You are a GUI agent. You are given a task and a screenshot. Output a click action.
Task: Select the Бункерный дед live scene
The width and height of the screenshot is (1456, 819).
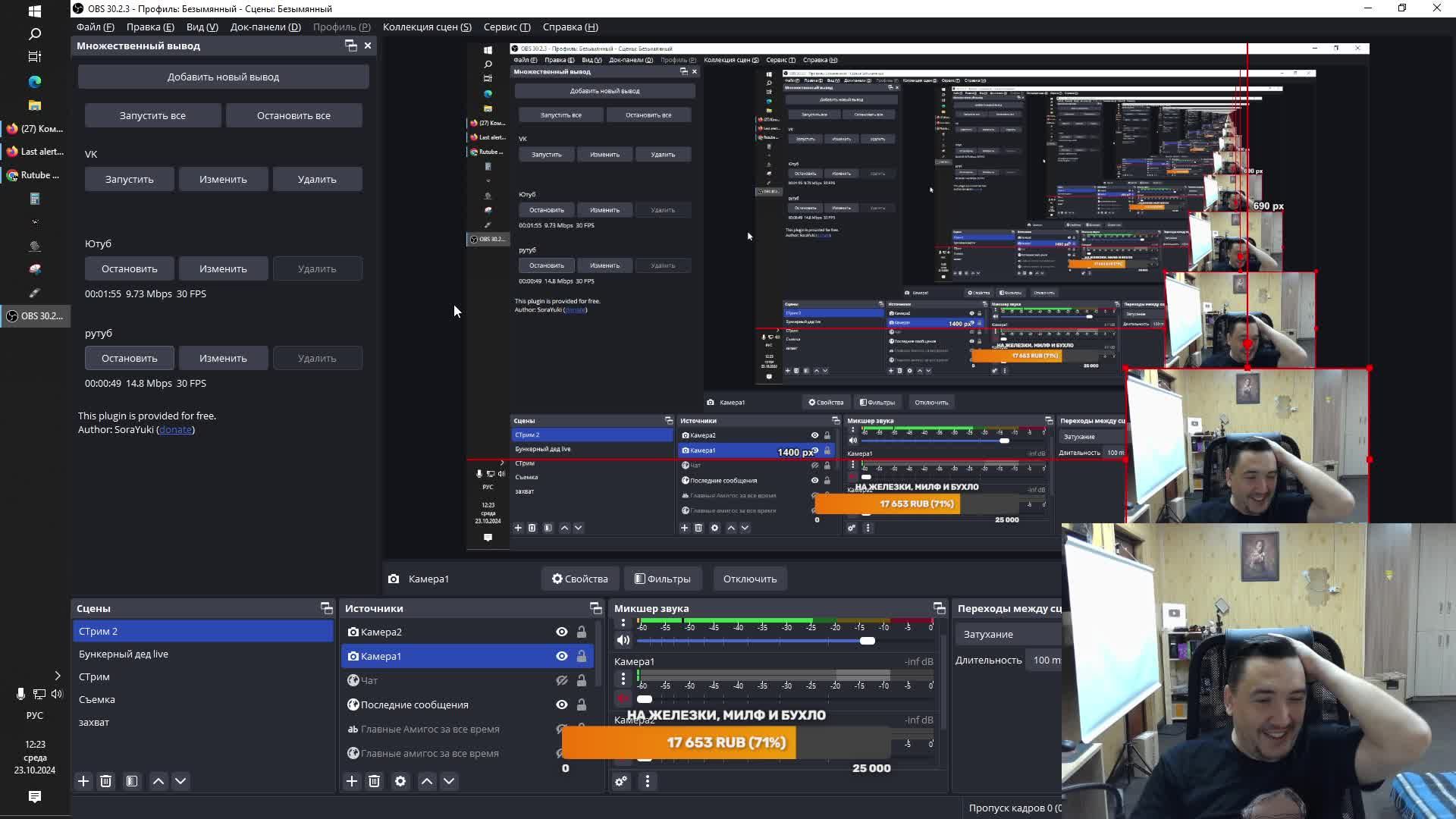pos(124,654)
